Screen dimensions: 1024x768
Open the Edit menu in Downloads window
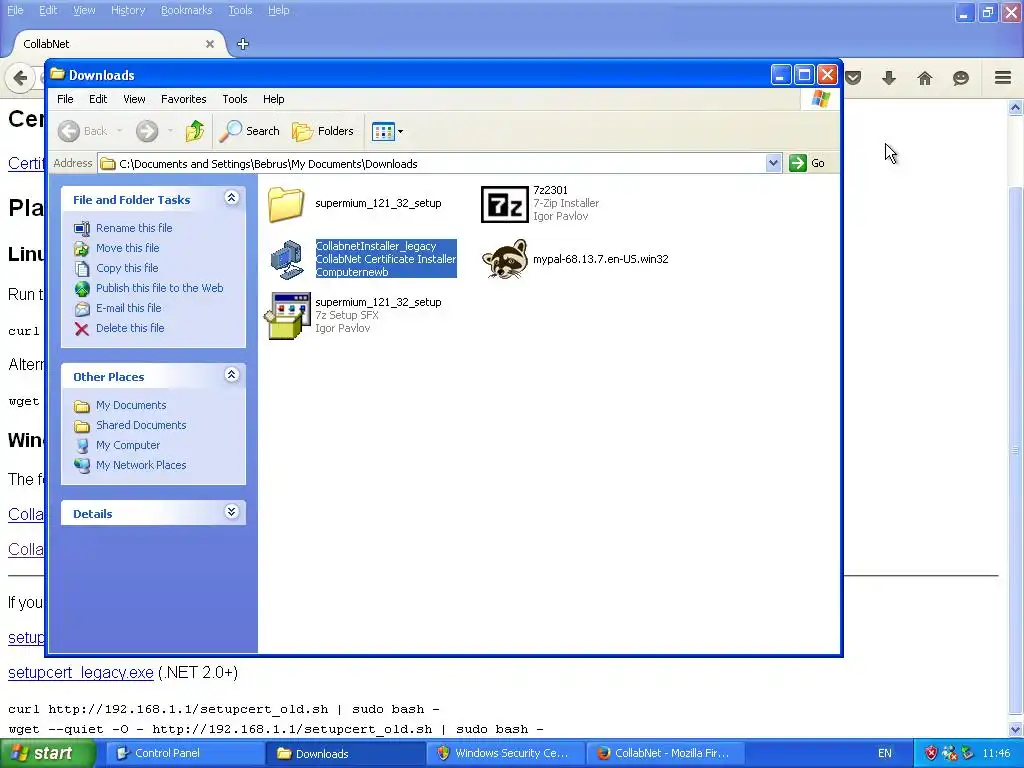pyautogui.click(x=98, y=99)
